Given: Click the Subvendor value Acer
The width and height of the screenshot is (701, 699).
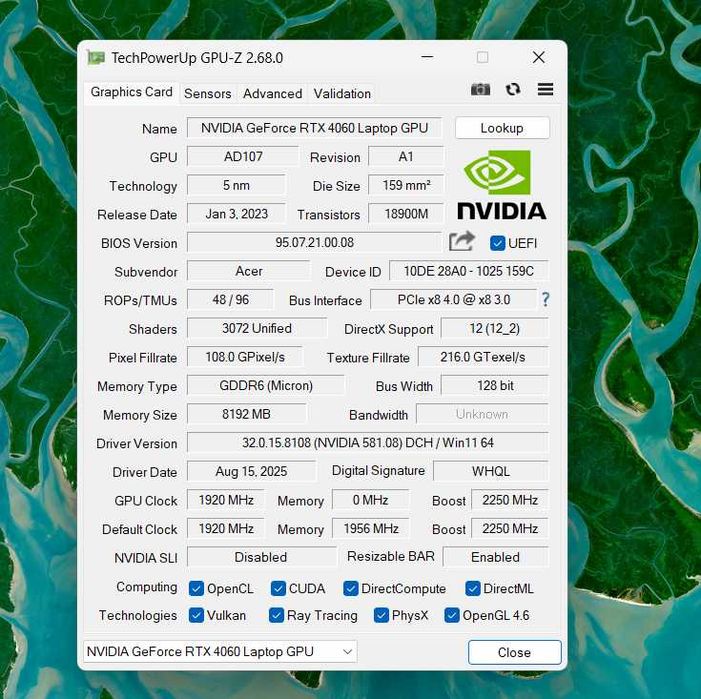Looking at the screenshot, I should point(249,271).
